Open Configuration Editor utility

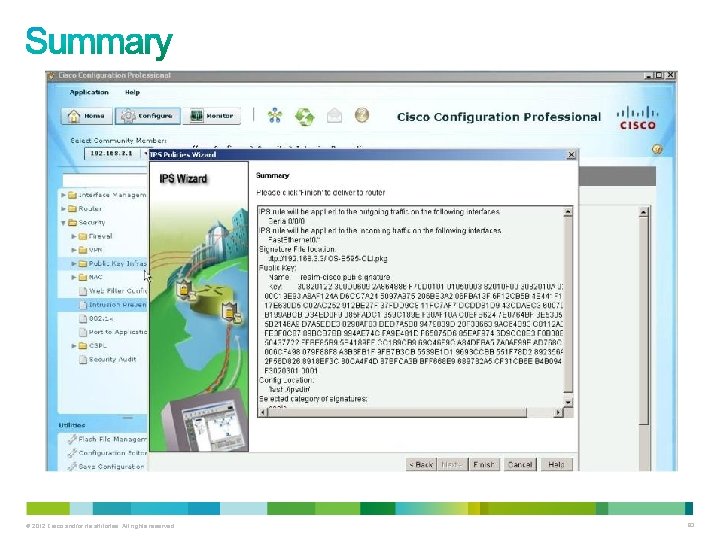coord(112,453)
